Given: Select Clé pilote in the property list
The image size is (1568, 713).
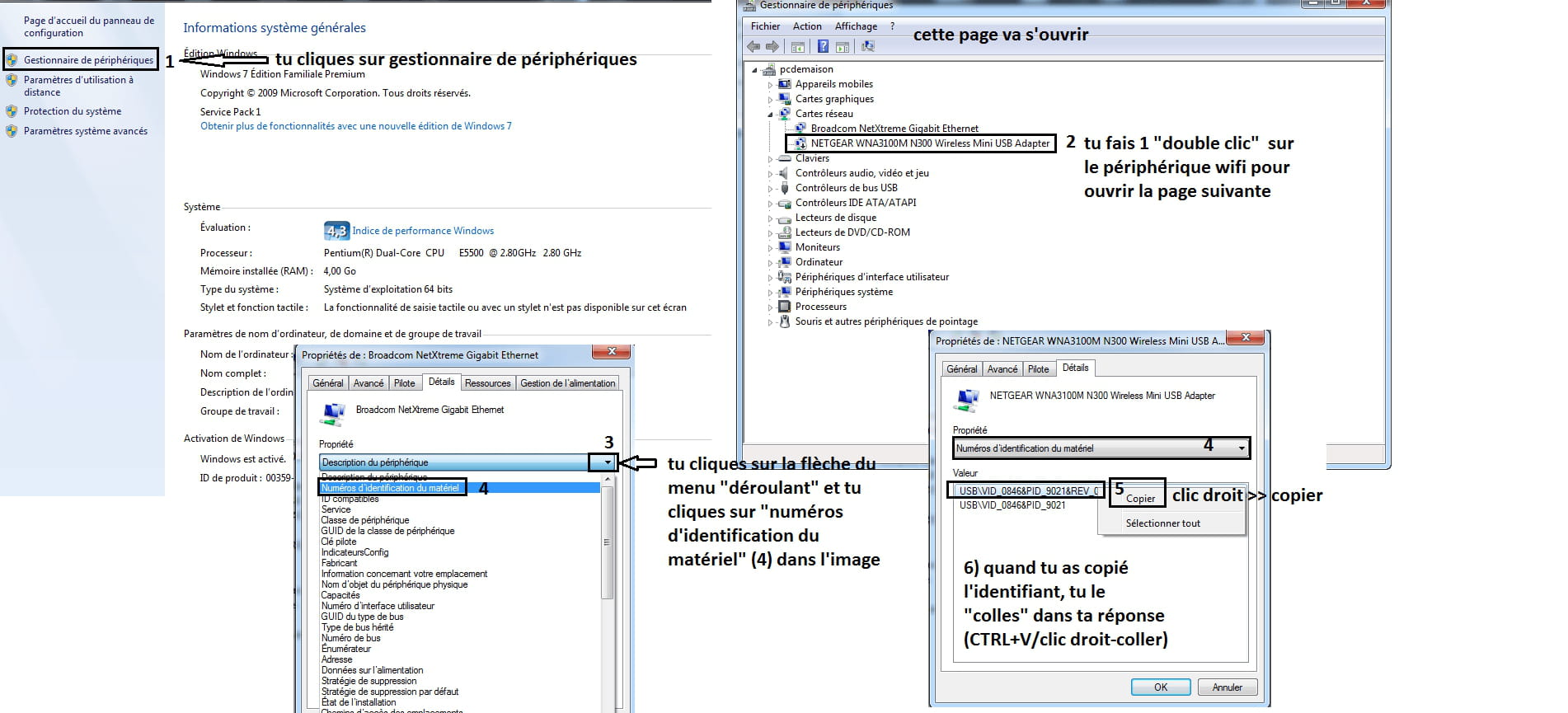Looking at the screenshot, I should pyautogui.click(x=339, y=542).
